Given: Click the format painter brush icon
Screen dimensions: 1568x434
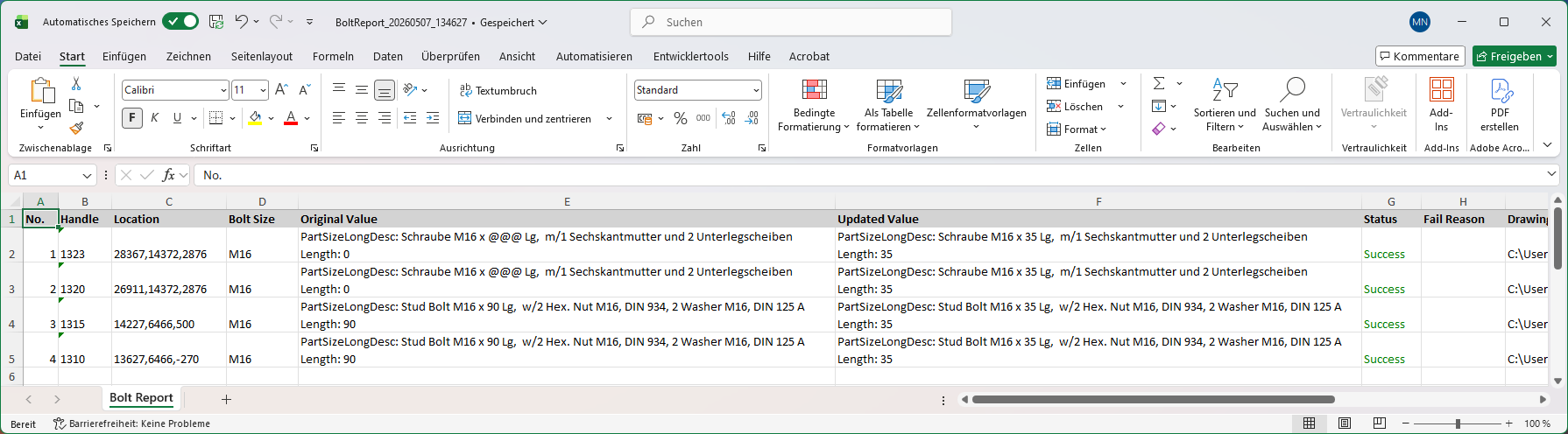Looking at the screenshot, I should (76, 128).
